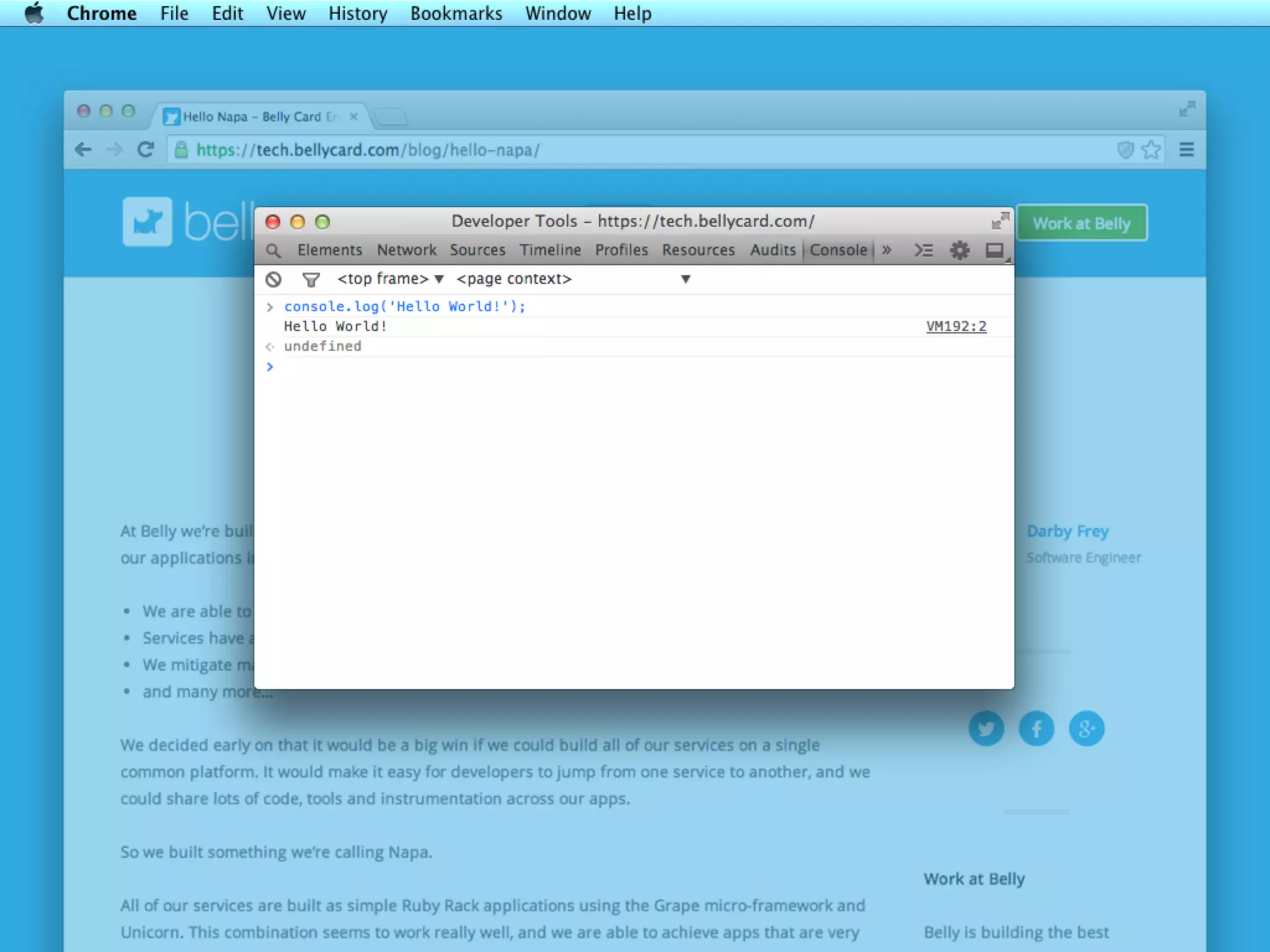The width and height of the screenshot is (1270, 952).
Task: Open the View menu
Action: tap(286, 13)
